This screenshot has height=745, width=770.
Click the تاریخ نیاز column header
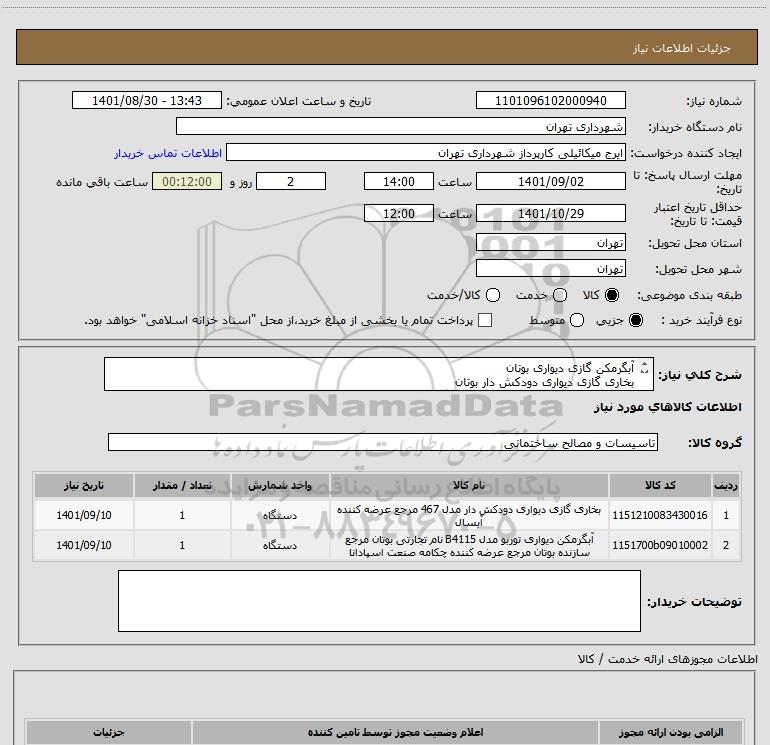(84, 485)
